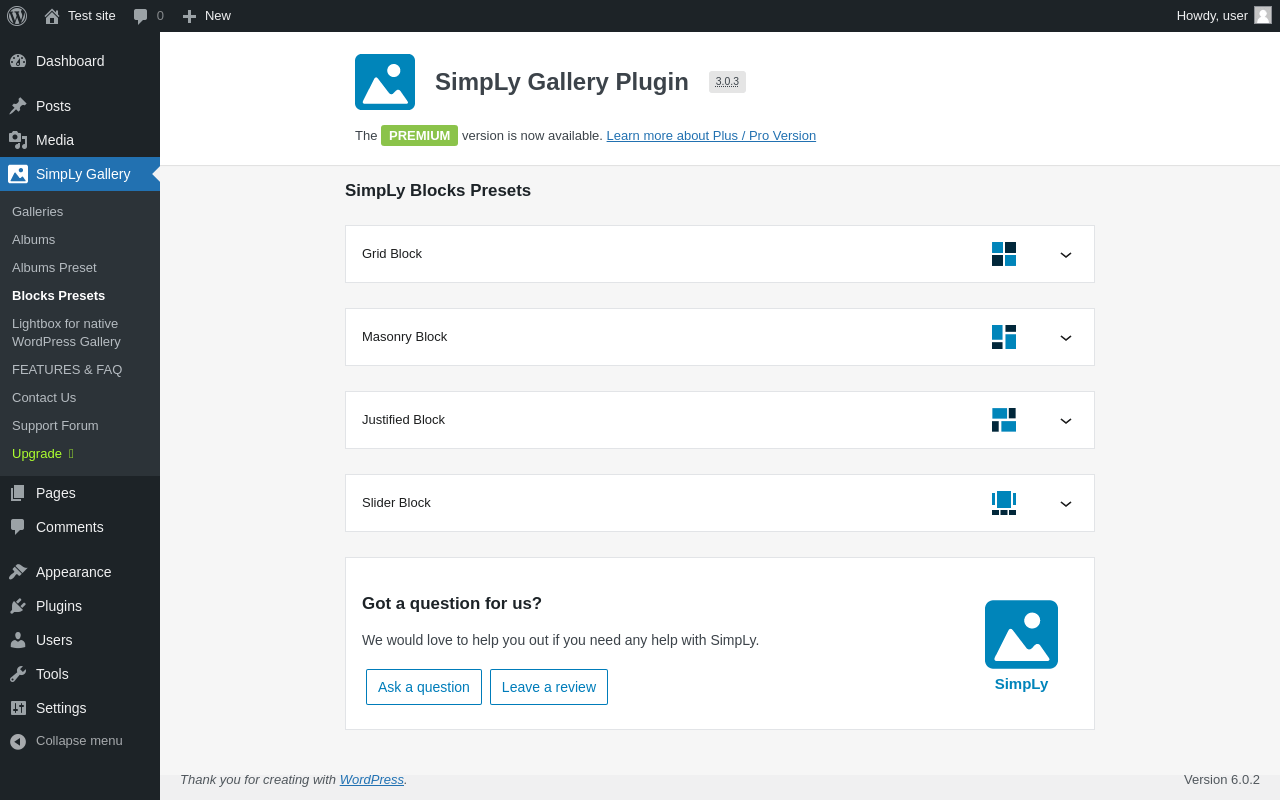The height and width of the screenshot is (800, 1280).
Task: Collapse the admin sidebar menu
Action: pos(78,741)
